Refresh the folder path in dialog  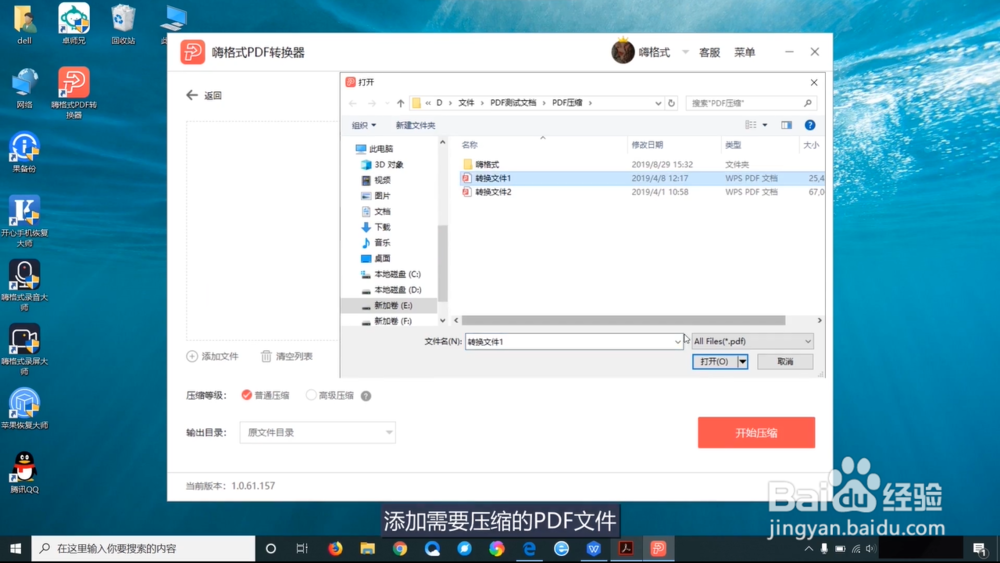click(671, 103)
